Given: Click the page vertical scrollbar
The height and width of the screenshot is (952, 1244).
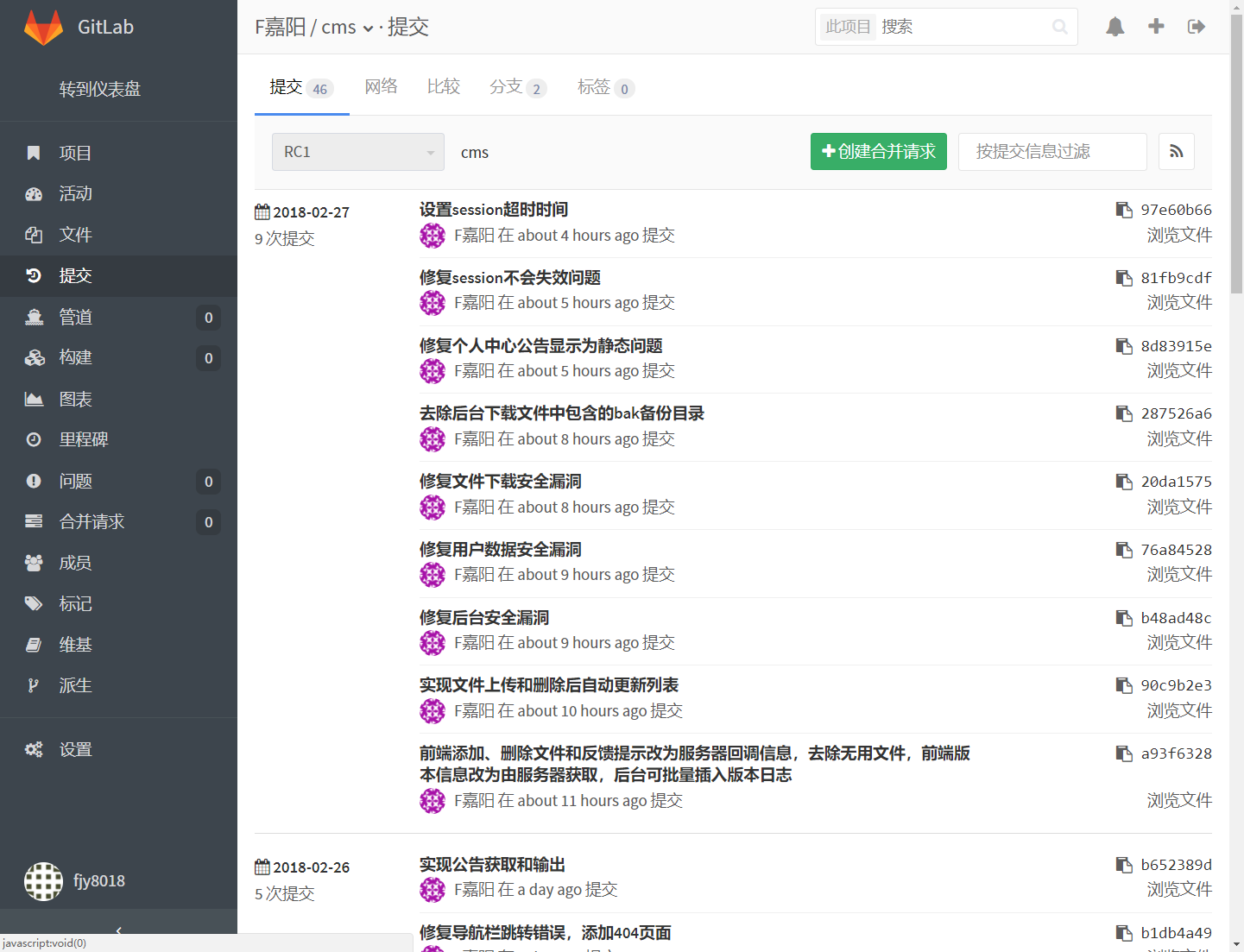Looking at the screenshot, I should tap(1236, 155).
